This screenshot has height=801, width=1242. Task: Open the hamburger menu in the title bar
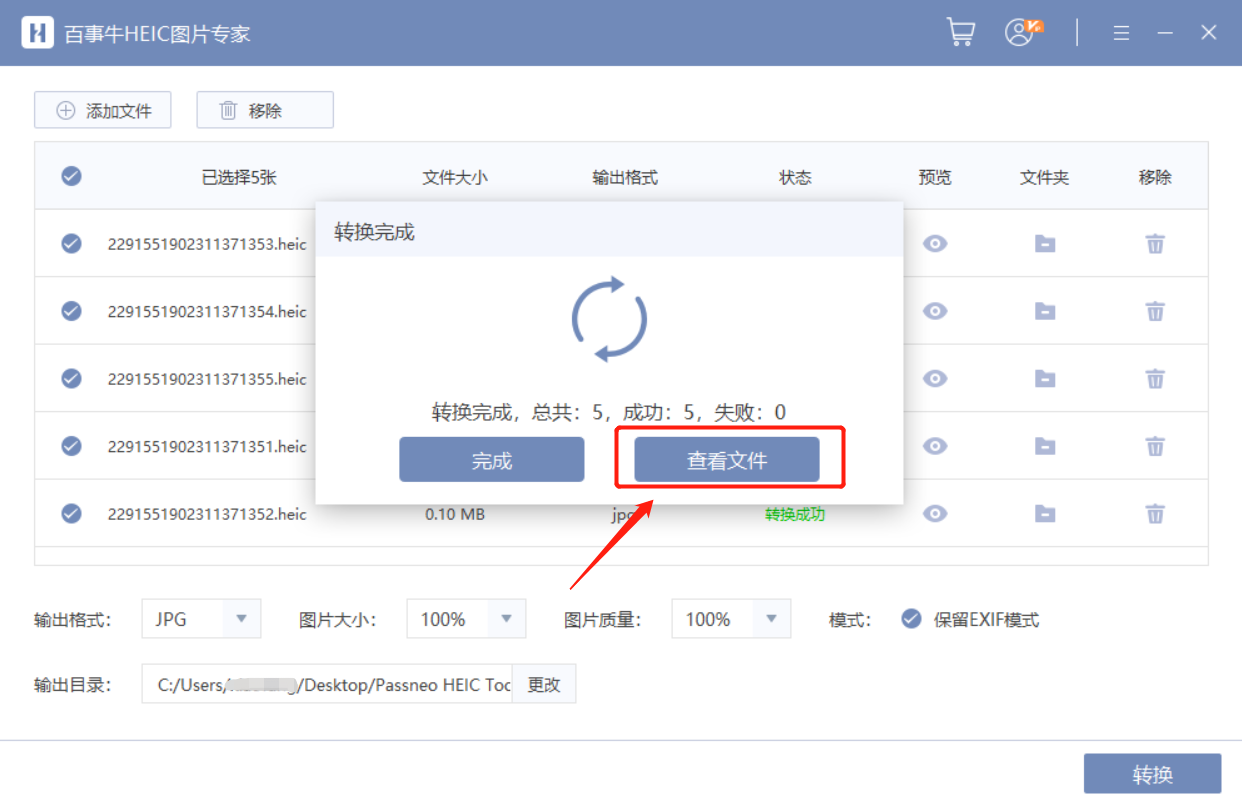coord(1121,31)
